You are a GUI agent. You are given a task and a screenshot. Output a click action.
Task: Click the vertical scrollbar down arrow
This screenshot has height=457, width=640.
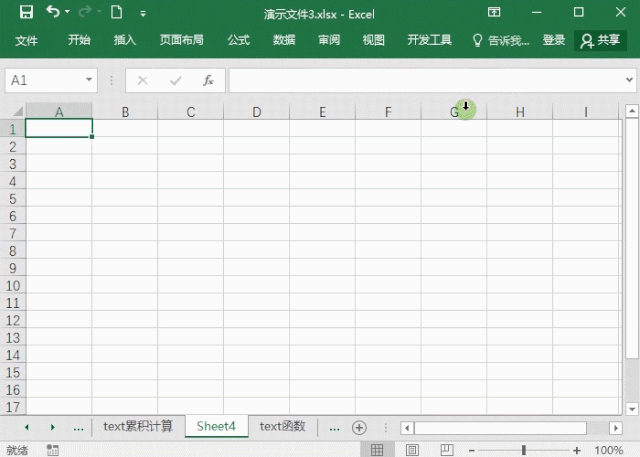632,408
